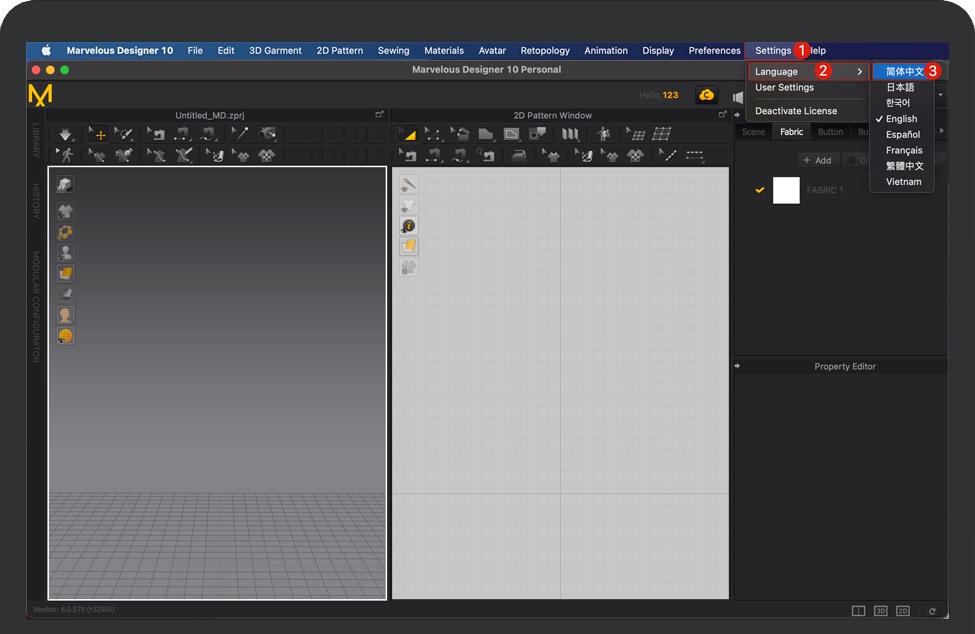Click the orange cloud icon near greeting

(x=707, y=95)
